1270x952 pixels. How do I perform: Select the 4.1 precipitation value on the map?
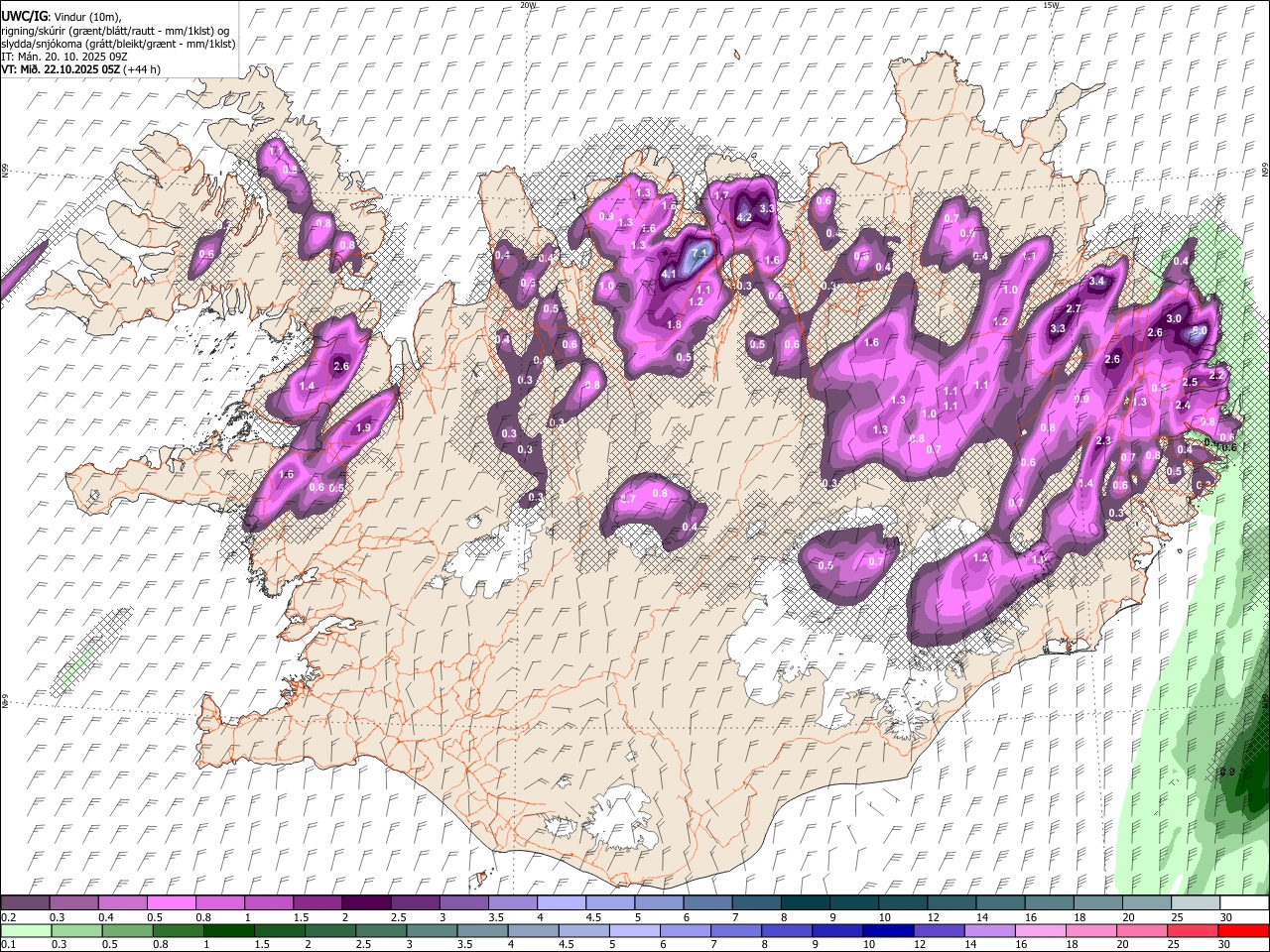pyautogui.click(x=669, y=274)
